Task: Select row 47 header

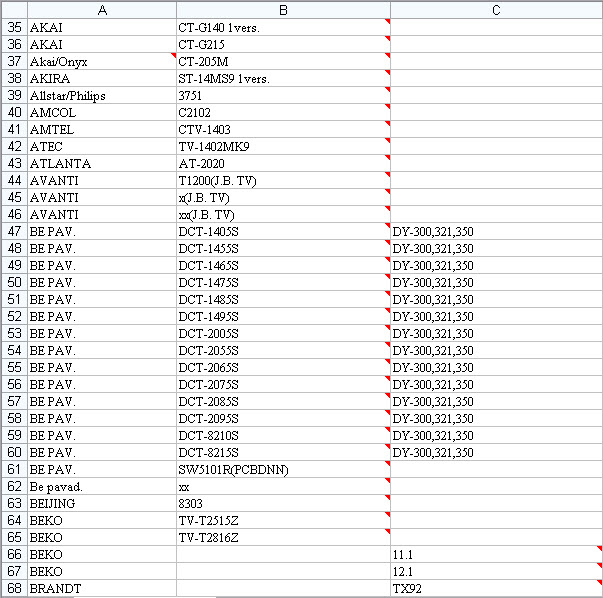Action: pos(14,231)
